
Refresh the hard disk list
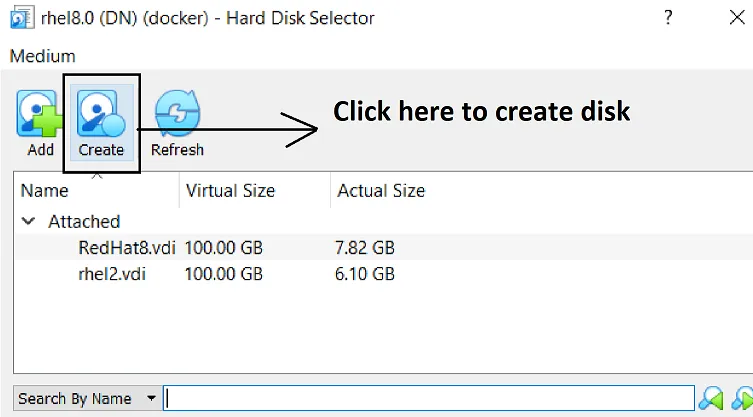coord(177,114)
